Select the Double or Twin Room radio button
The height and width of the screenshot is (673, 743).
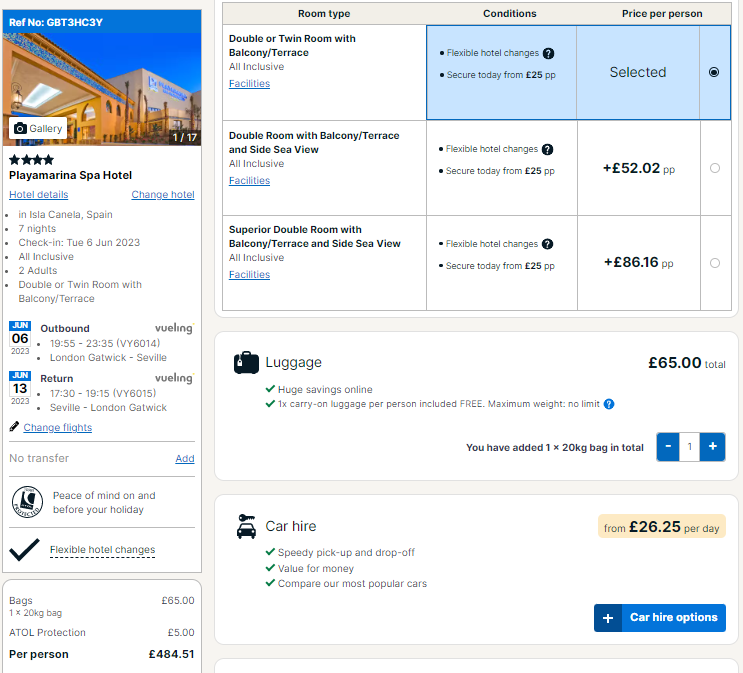click(714, 72)
